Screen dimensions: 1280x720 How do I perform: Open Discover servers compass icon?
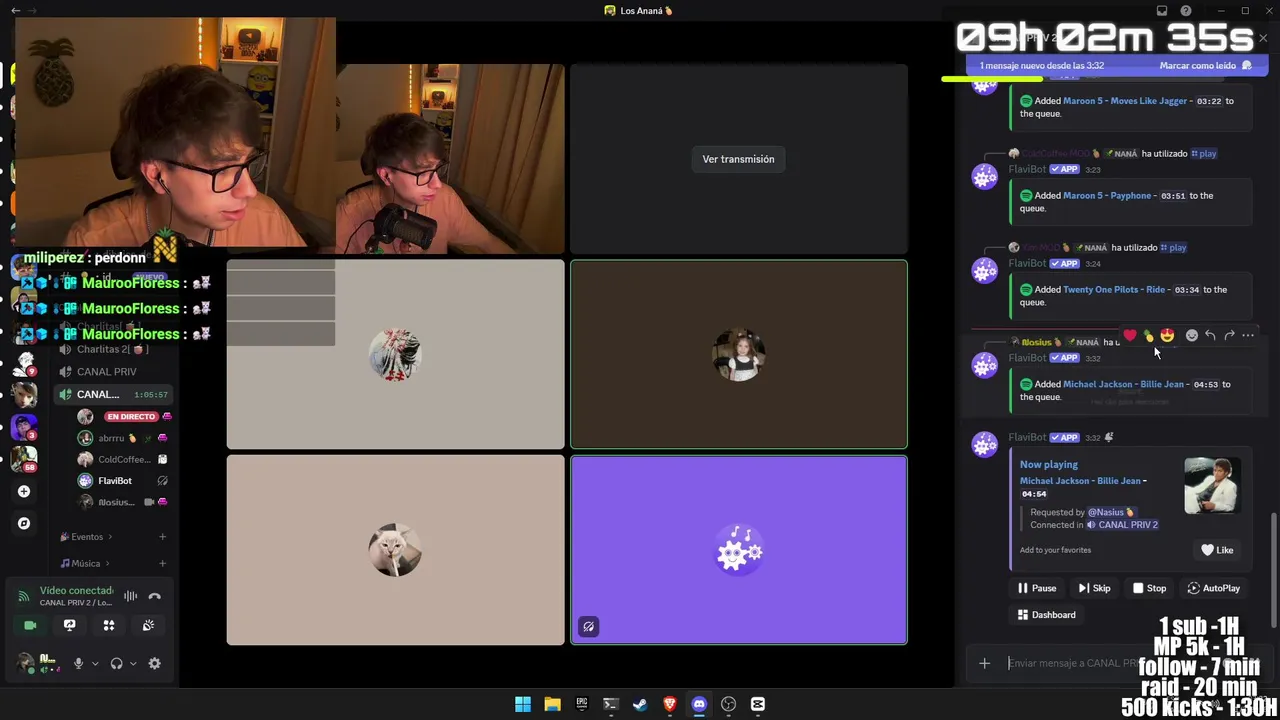point(24,523)
